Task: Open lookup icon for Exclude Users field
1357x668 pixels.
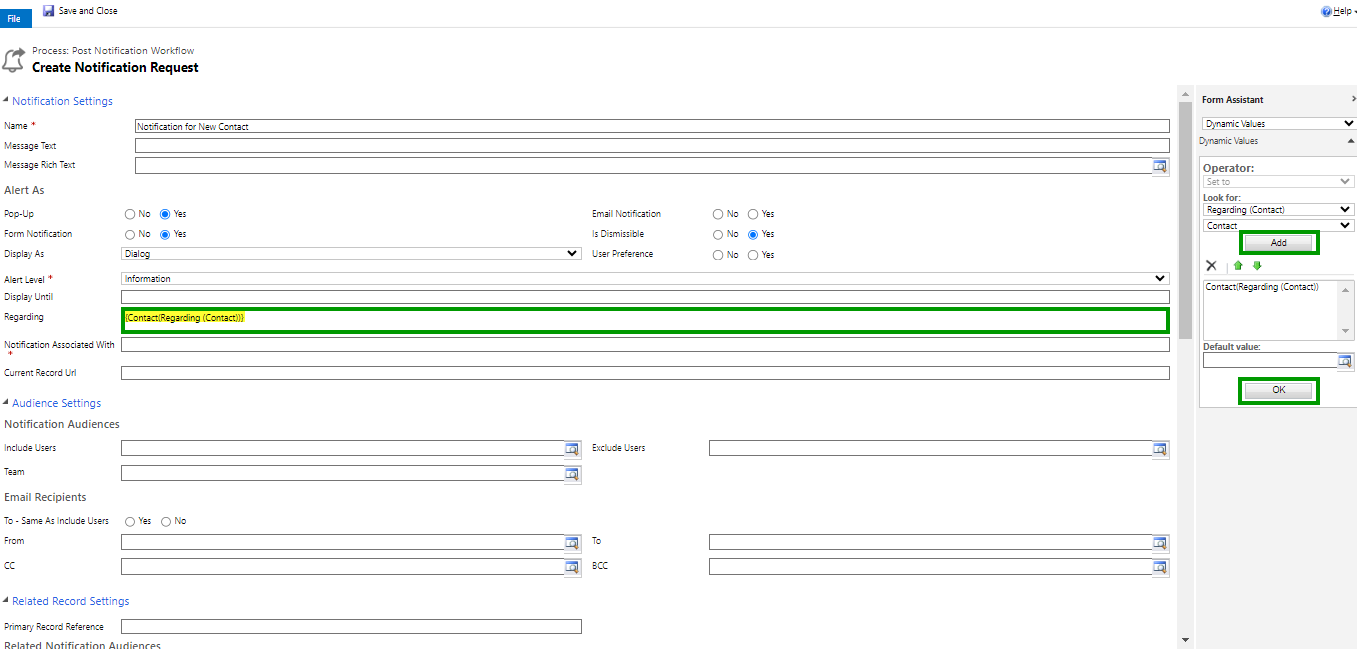Action: [x=1160, y=449]
